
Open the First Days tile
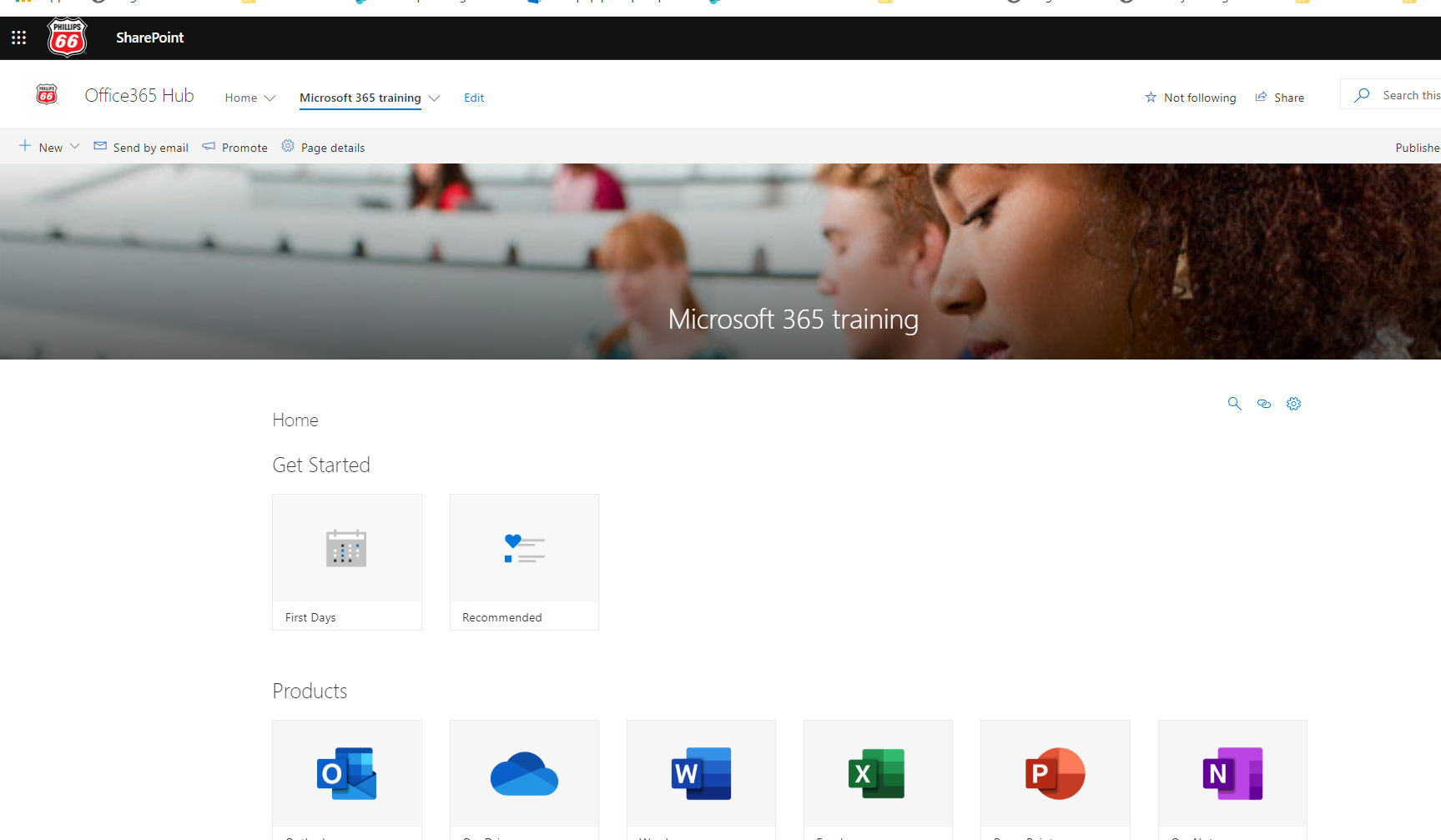346,561
